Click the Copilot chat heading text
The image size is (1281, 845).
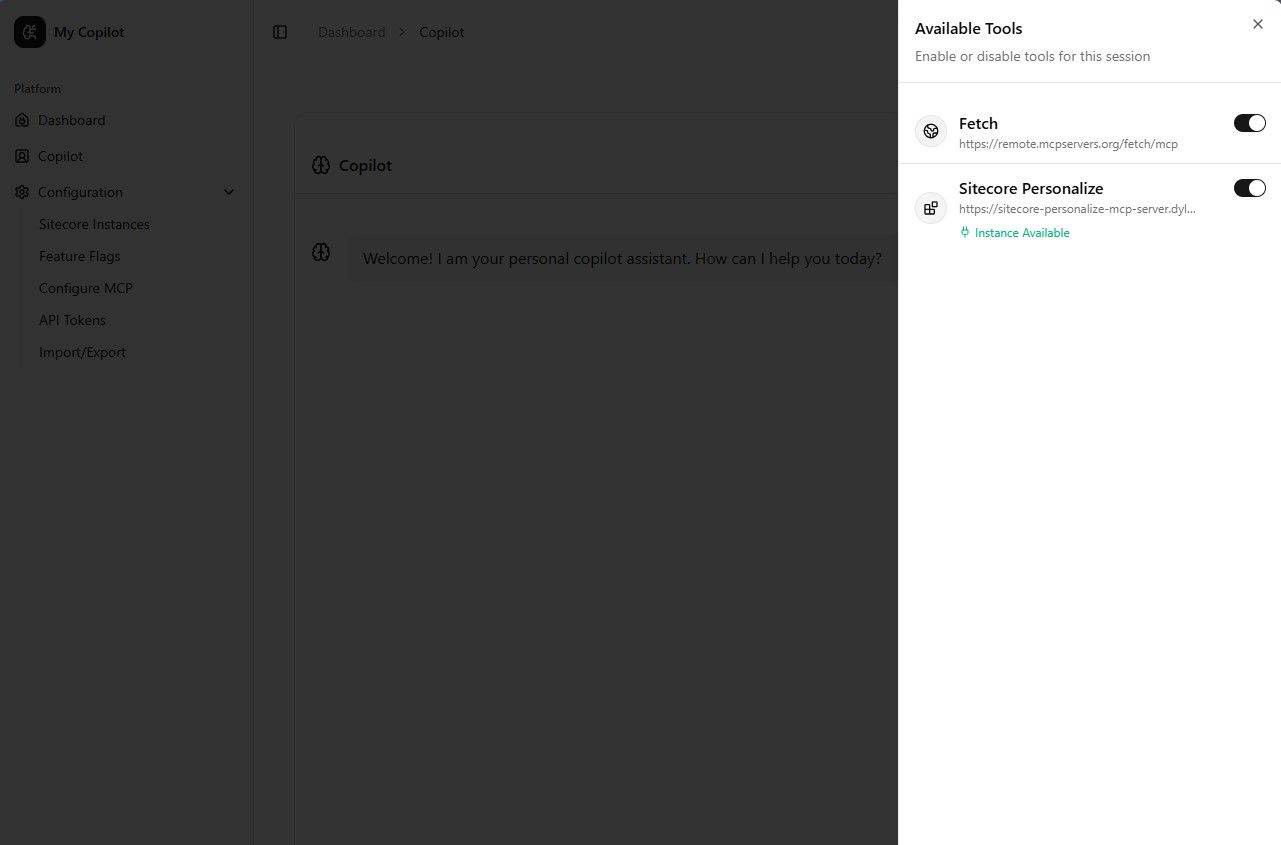tap(365, 165)
